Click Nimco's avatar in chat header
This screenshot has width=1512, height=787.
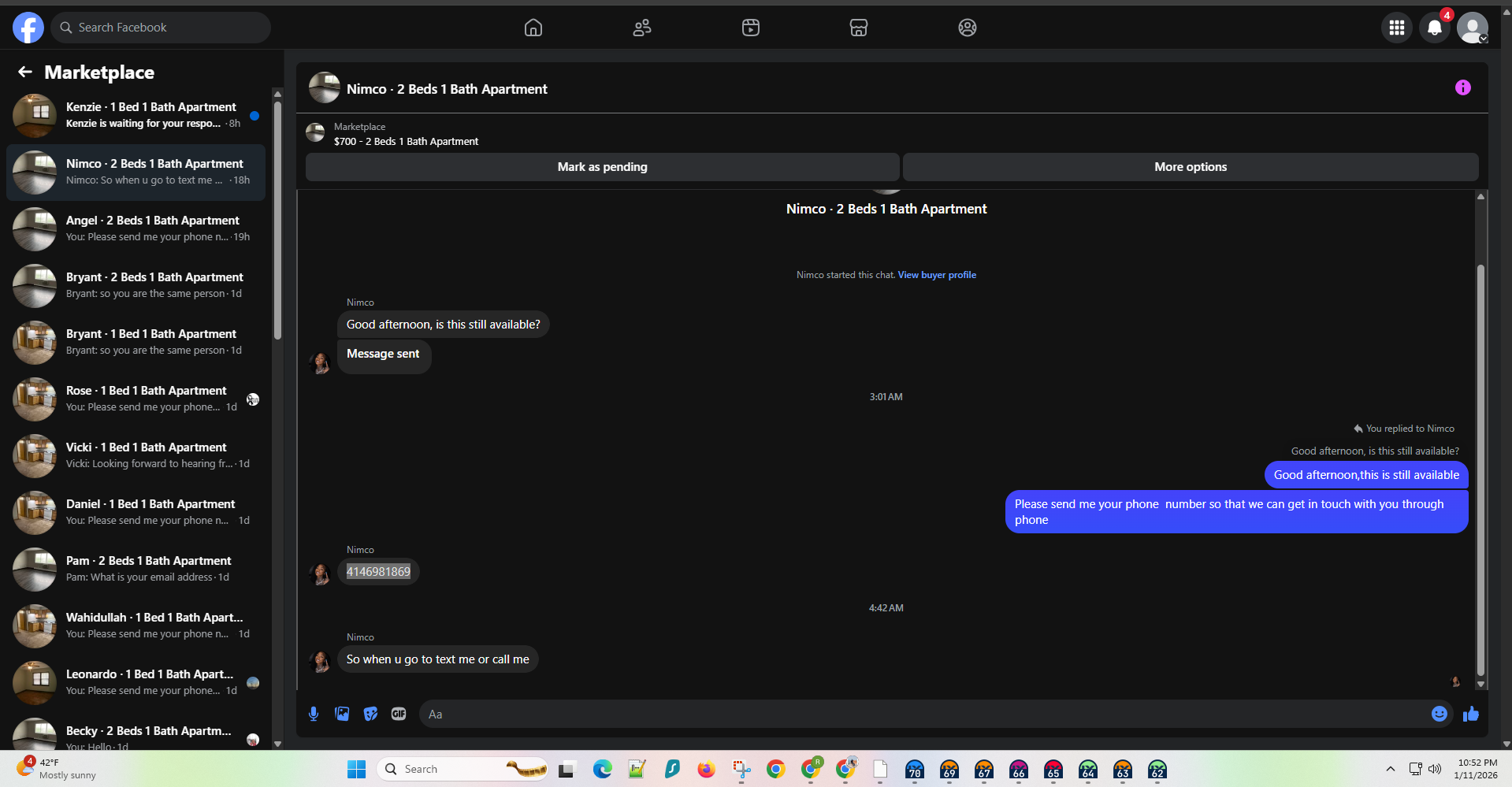[x=325, y=88]
